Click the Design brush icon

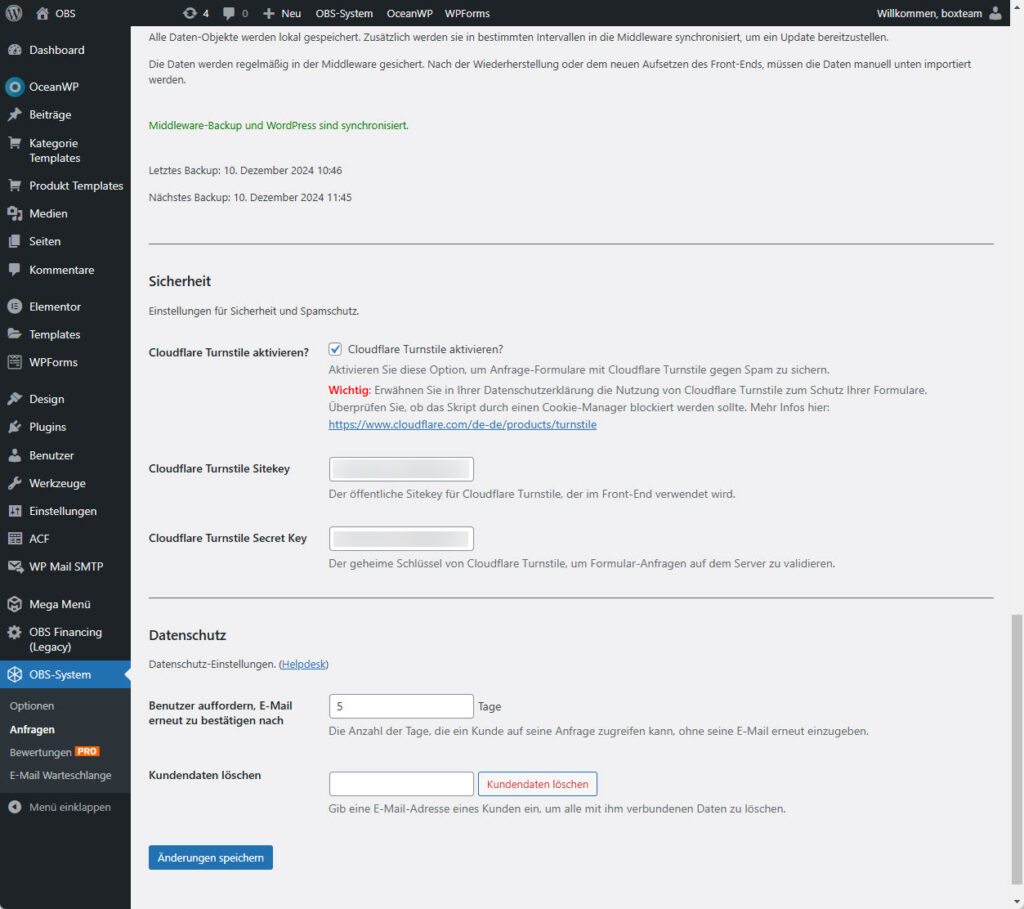pyautogui.click(x=14, y=399)
